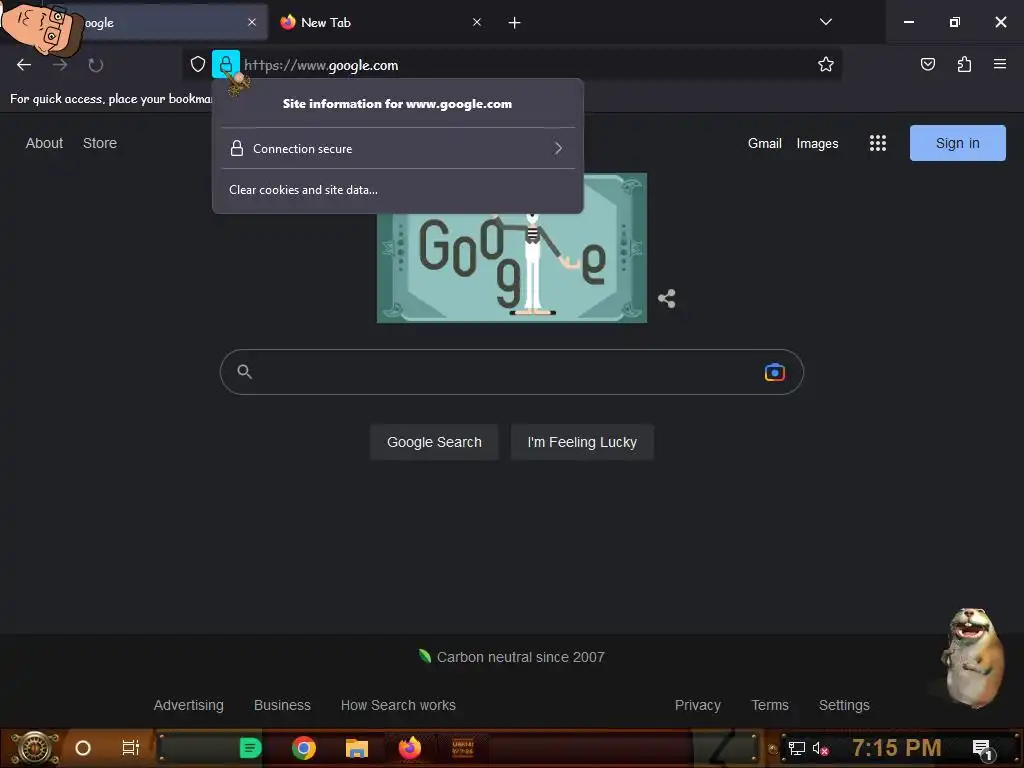This screenshot has width=1024, height=768.
Task: Reload the page with the refresh icon
Action: 95,65
